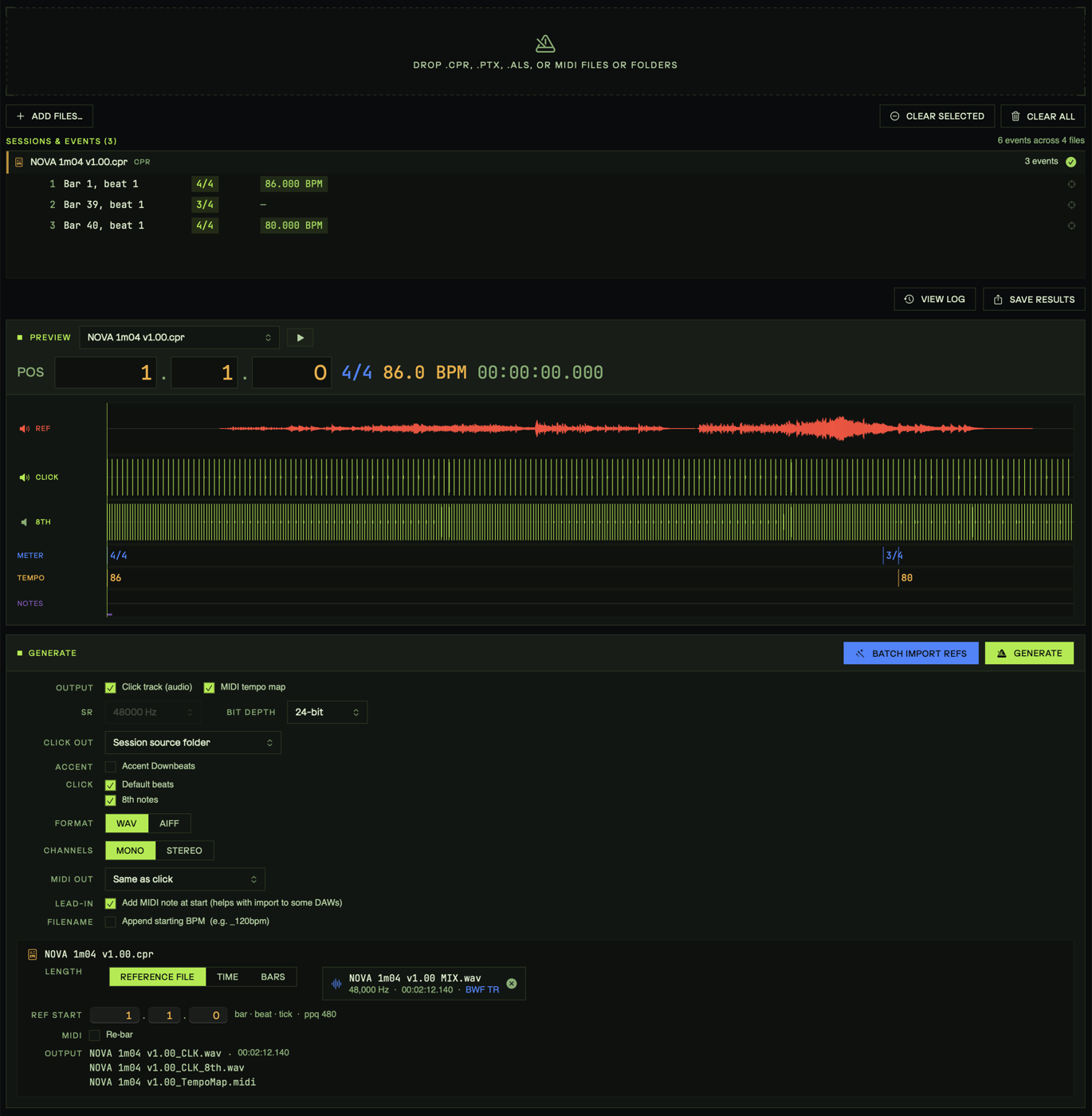Enable Accent Downbeats checkbox
1092x1116 pixels.
point(110,767)
